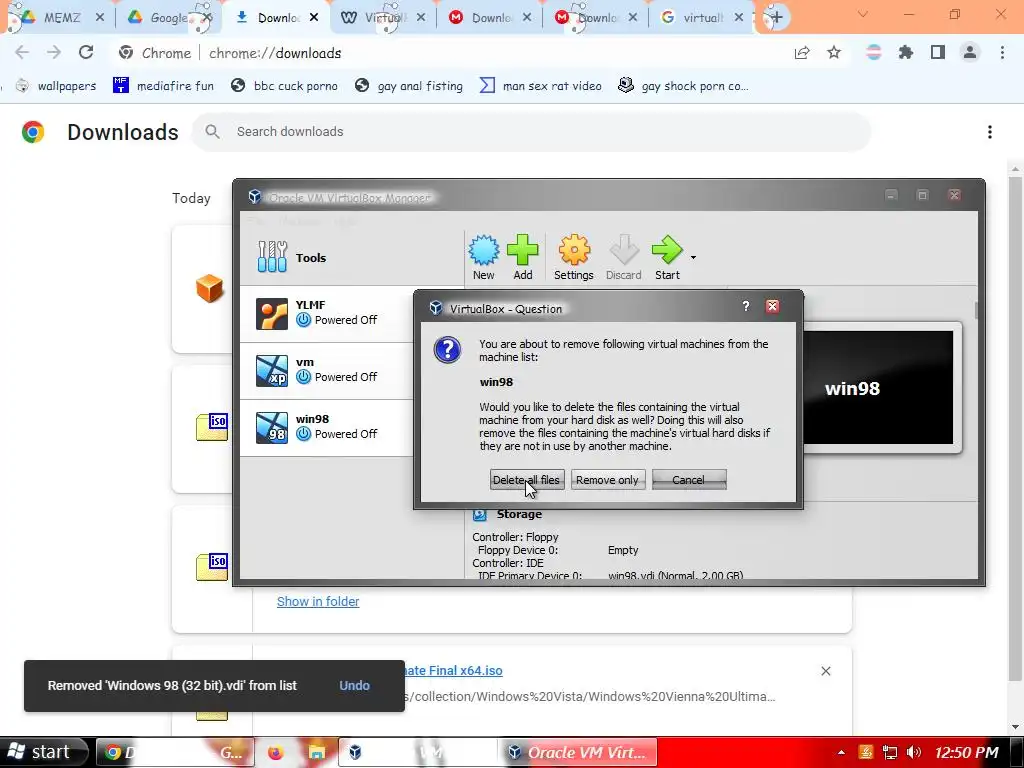Switch to the VirtualBox Wikipedia tab

pyautogui.click(x=382, y=18)
